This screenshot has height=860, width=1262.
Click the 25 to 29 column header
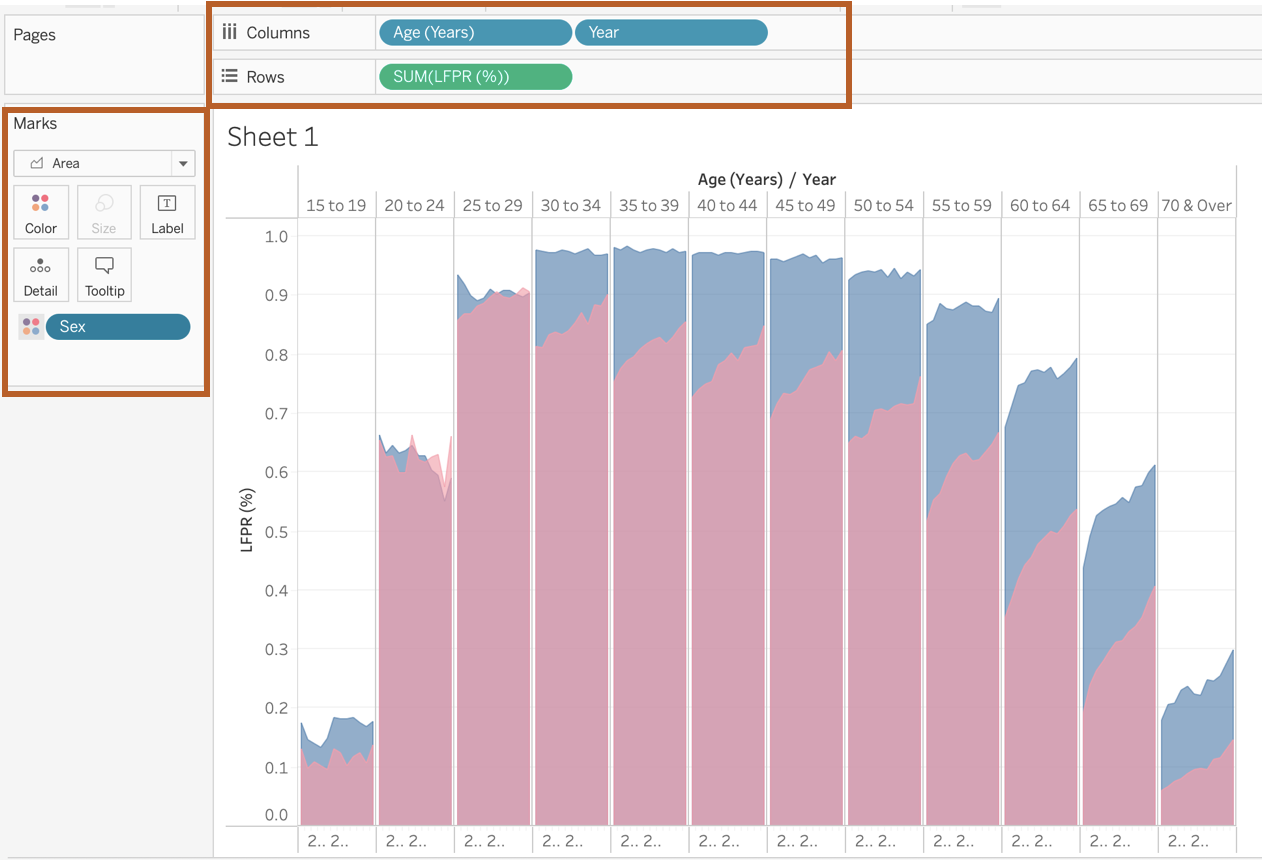492,206
